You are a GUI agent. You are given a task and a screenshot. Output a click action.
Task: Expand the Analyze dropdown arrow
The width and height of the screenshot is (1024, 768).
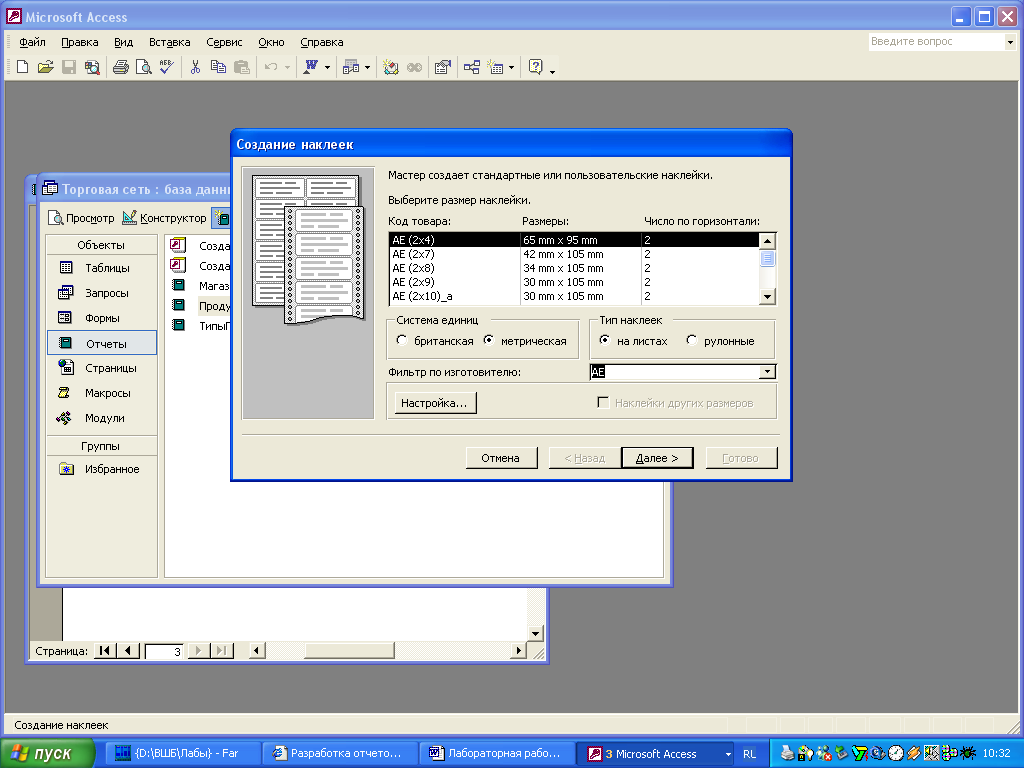click(x=368, y=67)
